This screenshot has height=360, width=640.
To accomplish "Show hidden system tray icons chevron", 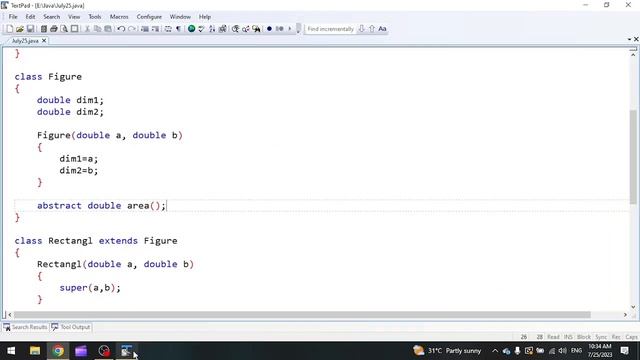I will pyautogui.click(x=495, y=351).
